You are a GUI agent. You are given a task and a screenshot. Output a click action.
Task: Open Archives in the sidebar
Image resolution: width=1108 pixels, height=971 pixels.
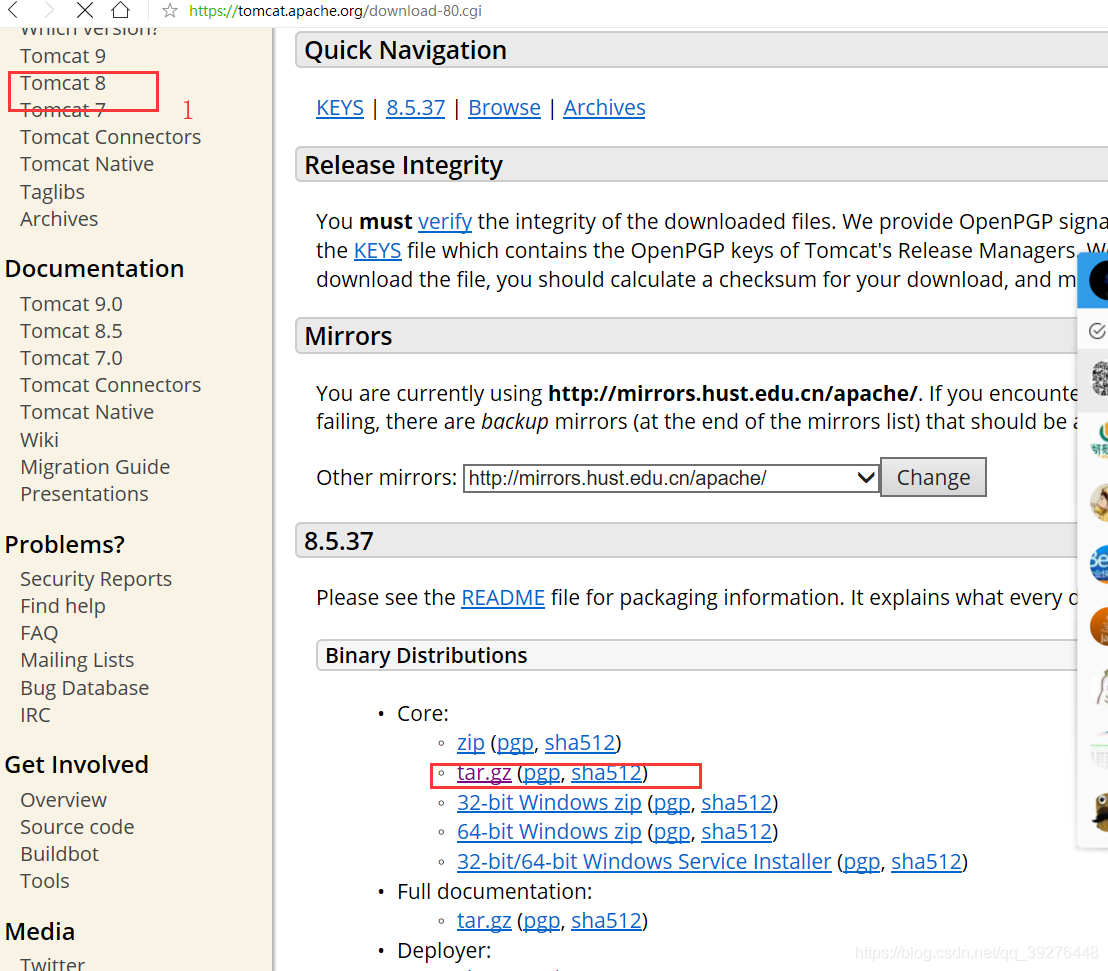(59, 219)
